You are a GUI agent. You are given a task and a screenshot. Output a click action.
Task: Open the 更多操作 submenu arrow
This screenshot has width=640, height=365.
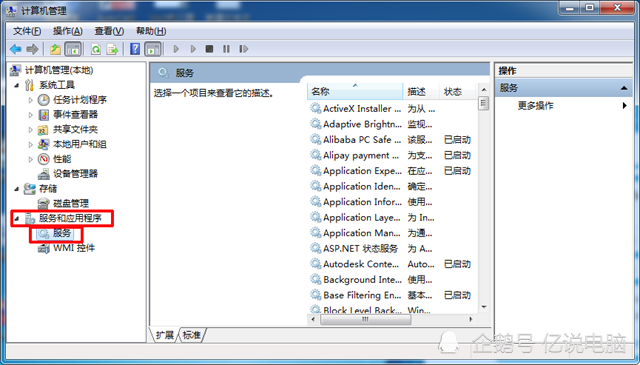pos(624,106)
